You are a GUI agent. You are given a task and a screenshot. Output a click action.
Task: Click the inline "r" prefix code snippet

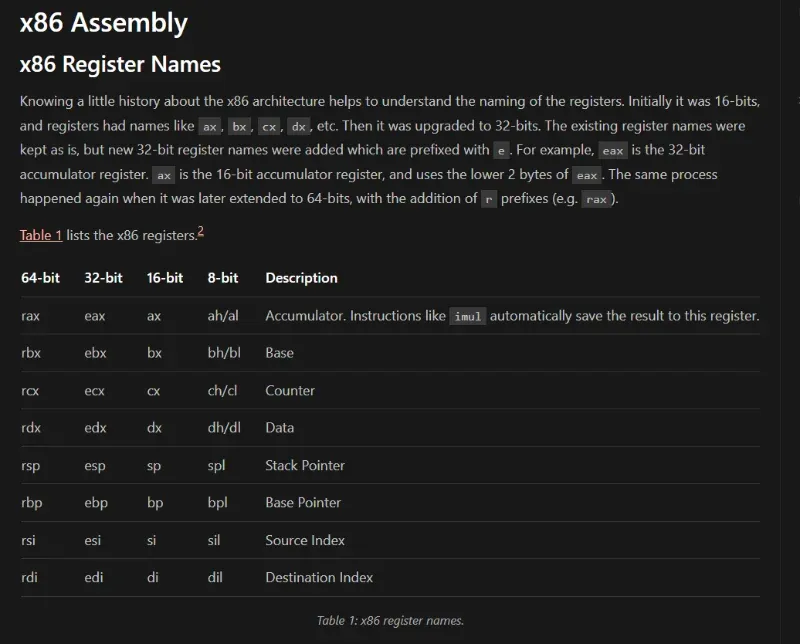[x=488, y=199]
